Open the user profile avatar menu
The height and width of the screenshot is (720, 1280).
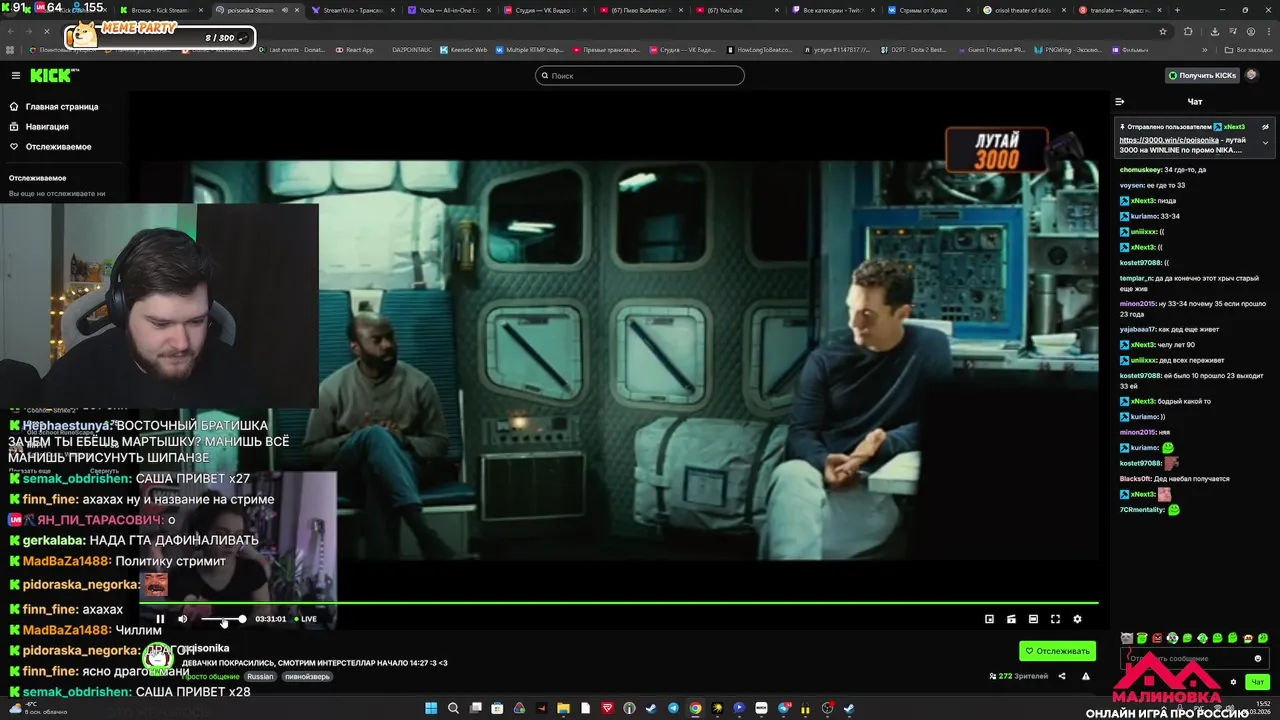click(1252, 75)
